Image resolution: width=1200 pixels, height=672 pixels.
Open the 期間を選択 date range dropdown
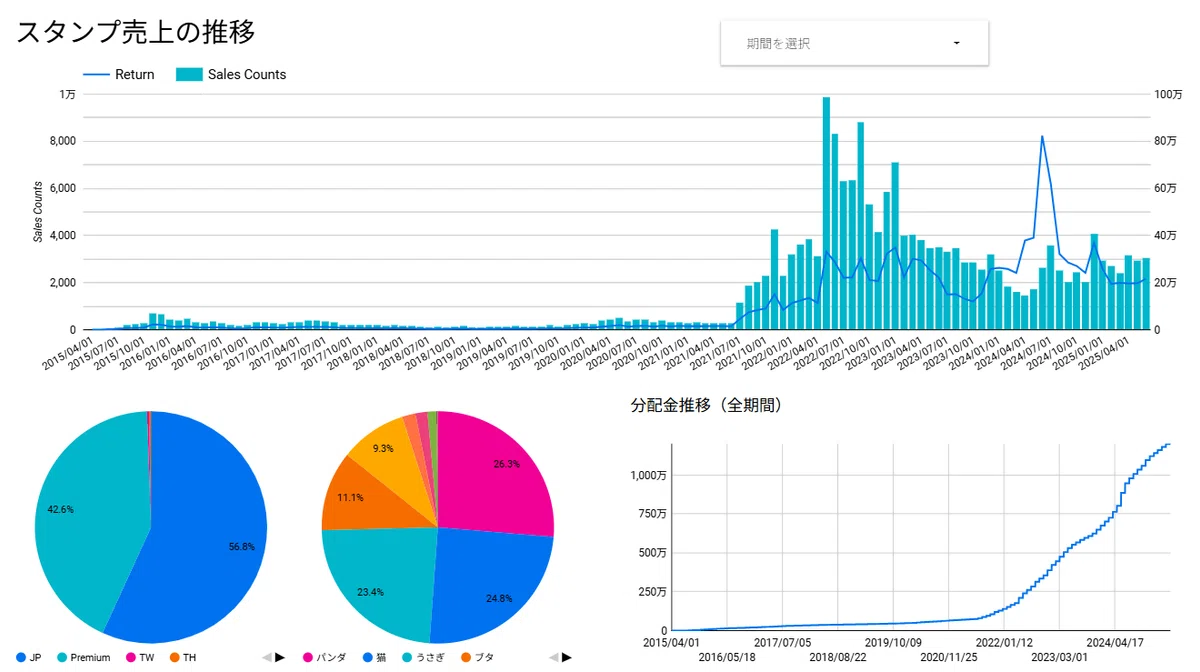pos(854,43)
